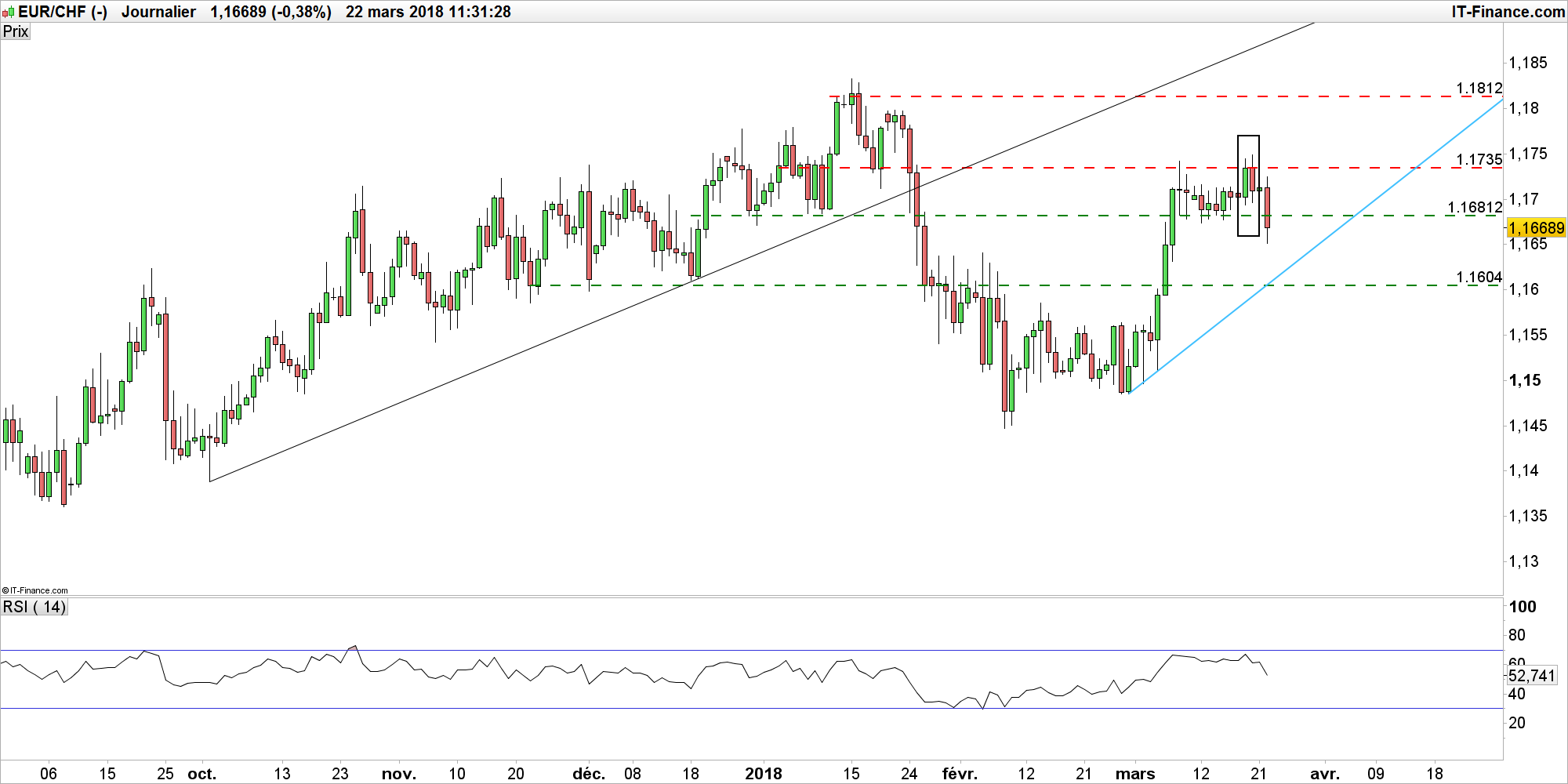The image size is (1568, 784).
Task: Click the latest red candlestick on 22 mars
Action: (x=1267, y=208)
